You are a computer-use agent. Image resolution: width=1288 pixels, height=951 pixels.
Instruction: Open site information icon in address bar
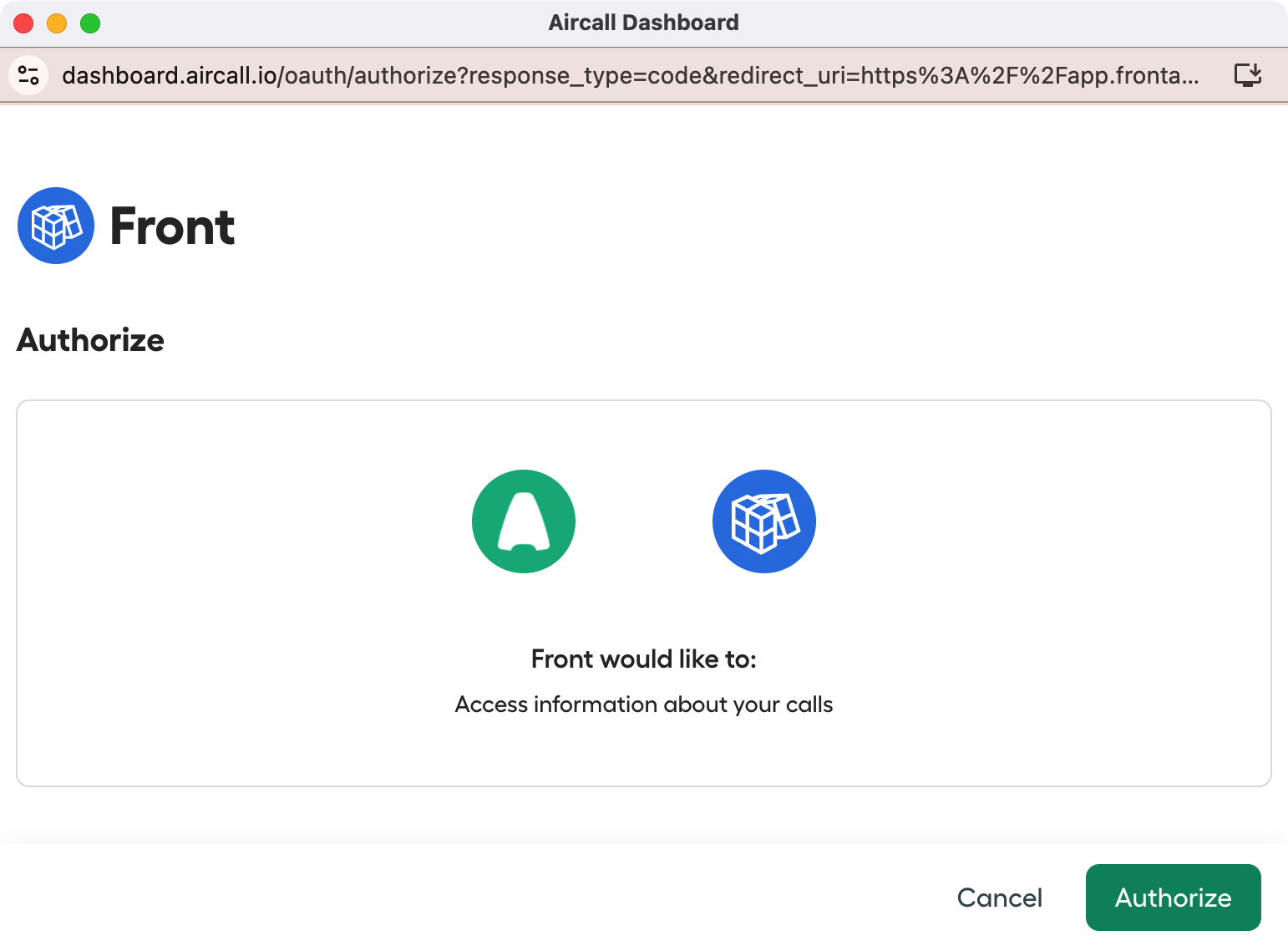click(28, 75)
